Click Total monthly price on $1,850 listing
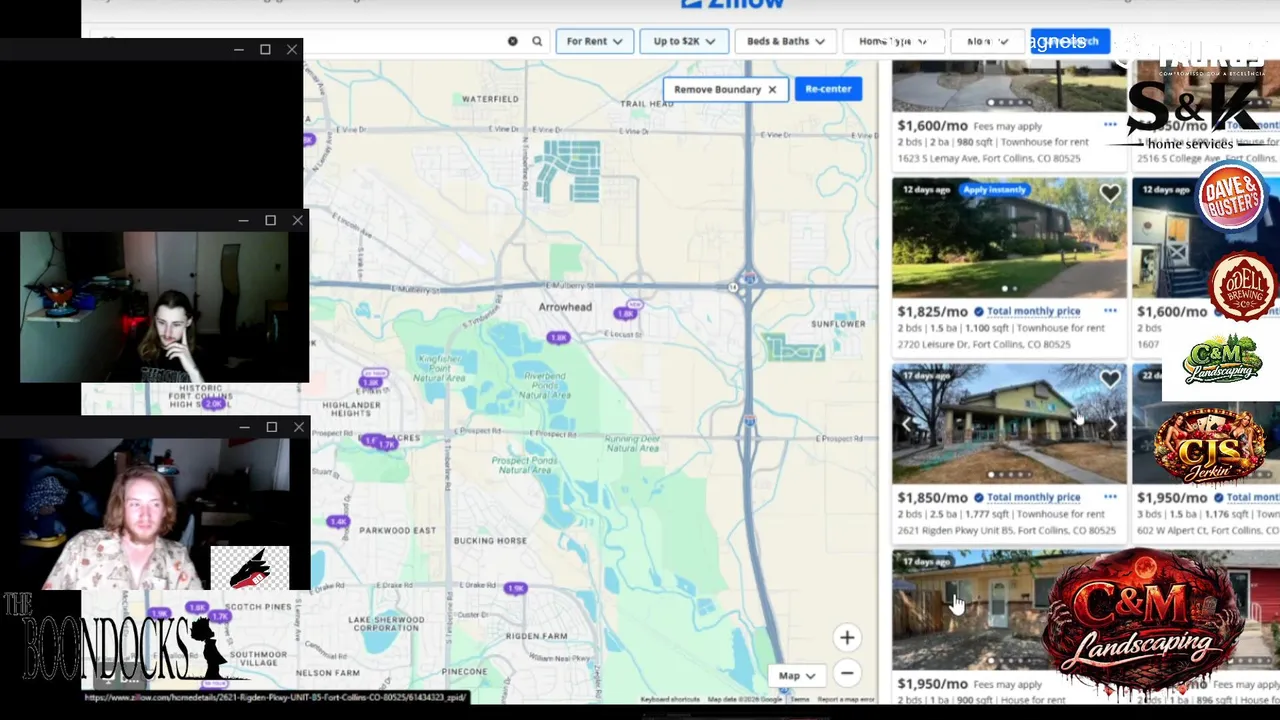Image resolution: width=1280 pixels, height=720 pixels. (1033, 497)
